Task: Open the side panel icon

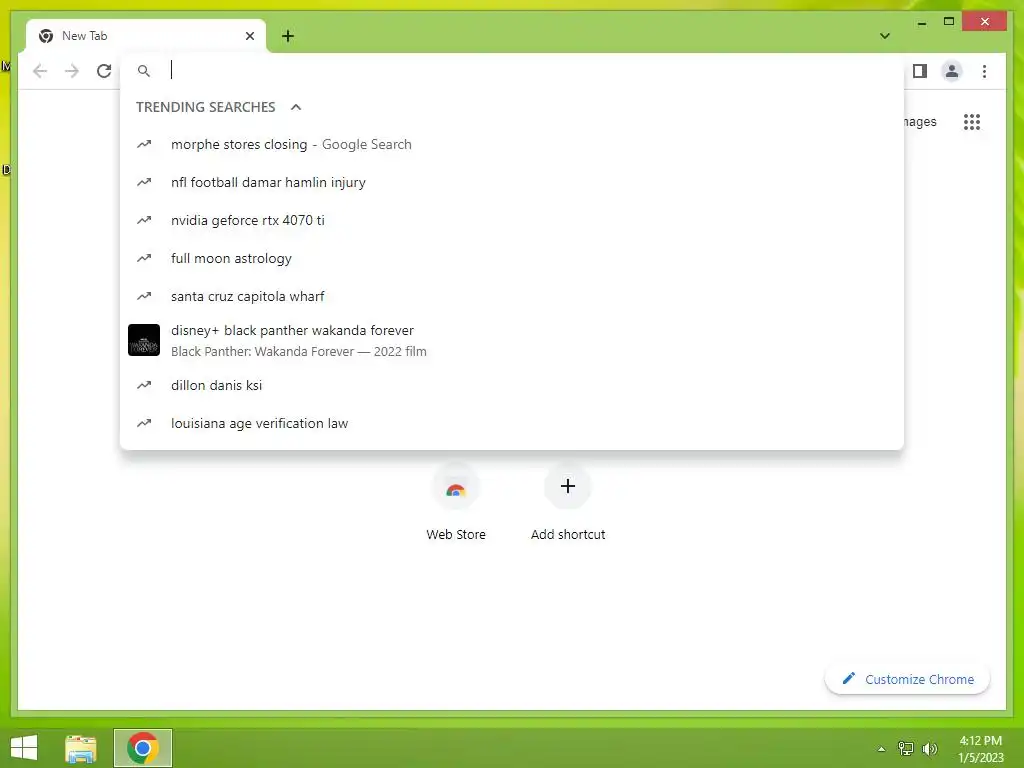Action: pyautogui.click(x=920, y=71)
